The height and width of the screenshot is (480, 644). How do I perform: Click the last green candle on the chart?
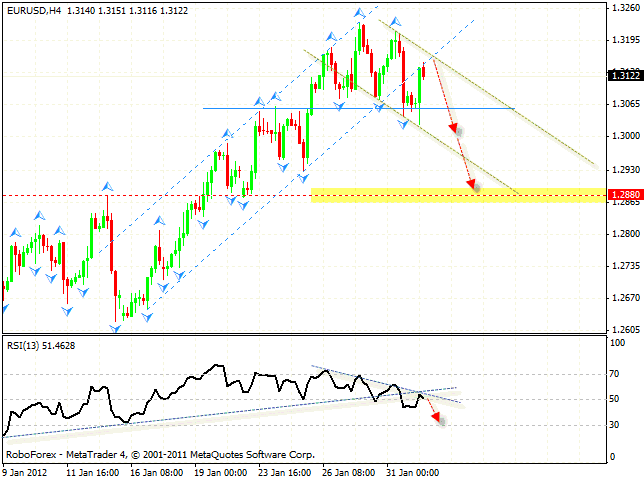click(423, 83)
